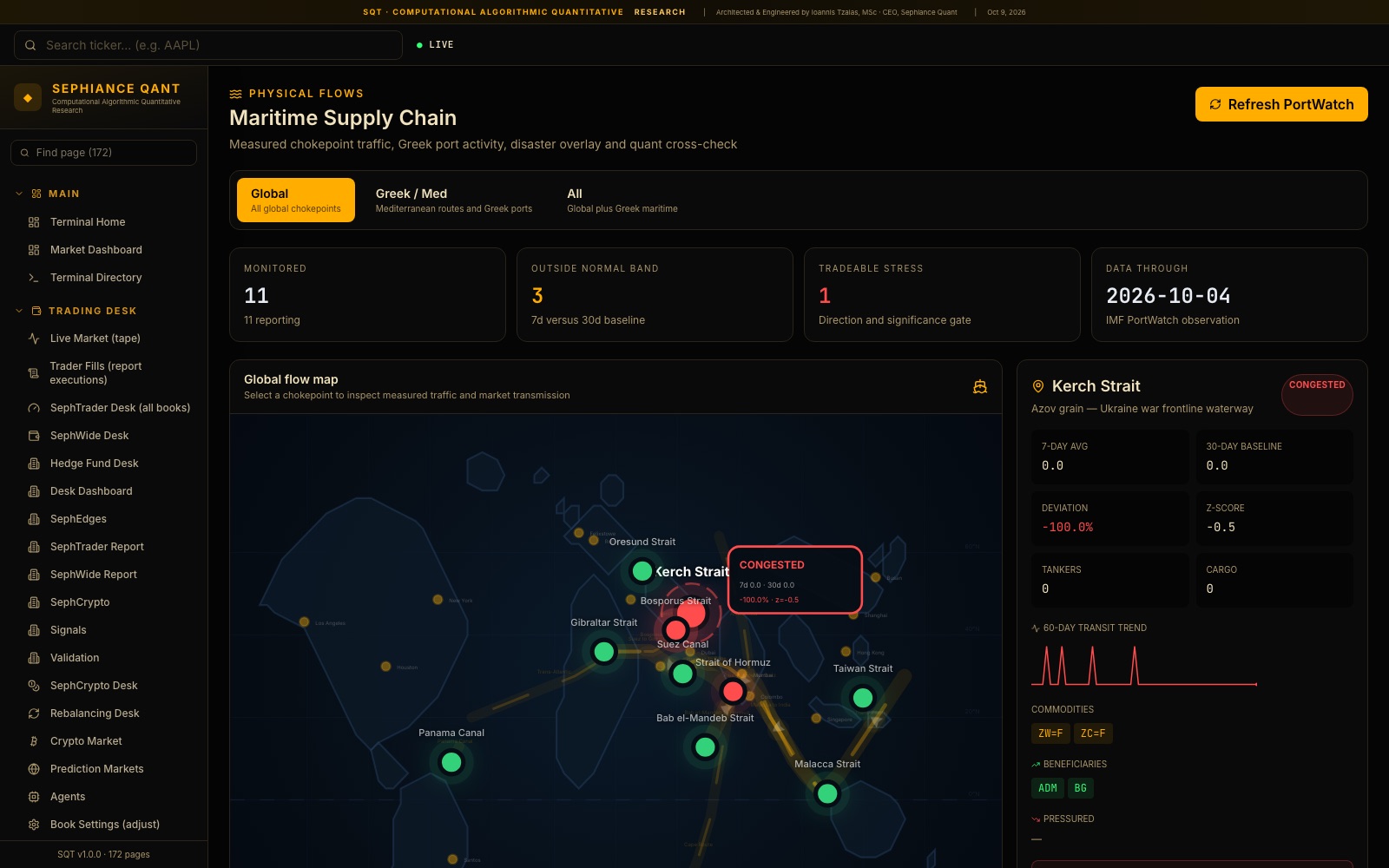
Task: Open the SephEdges page link
Action: pyautogui.click(x=78, y=519)
